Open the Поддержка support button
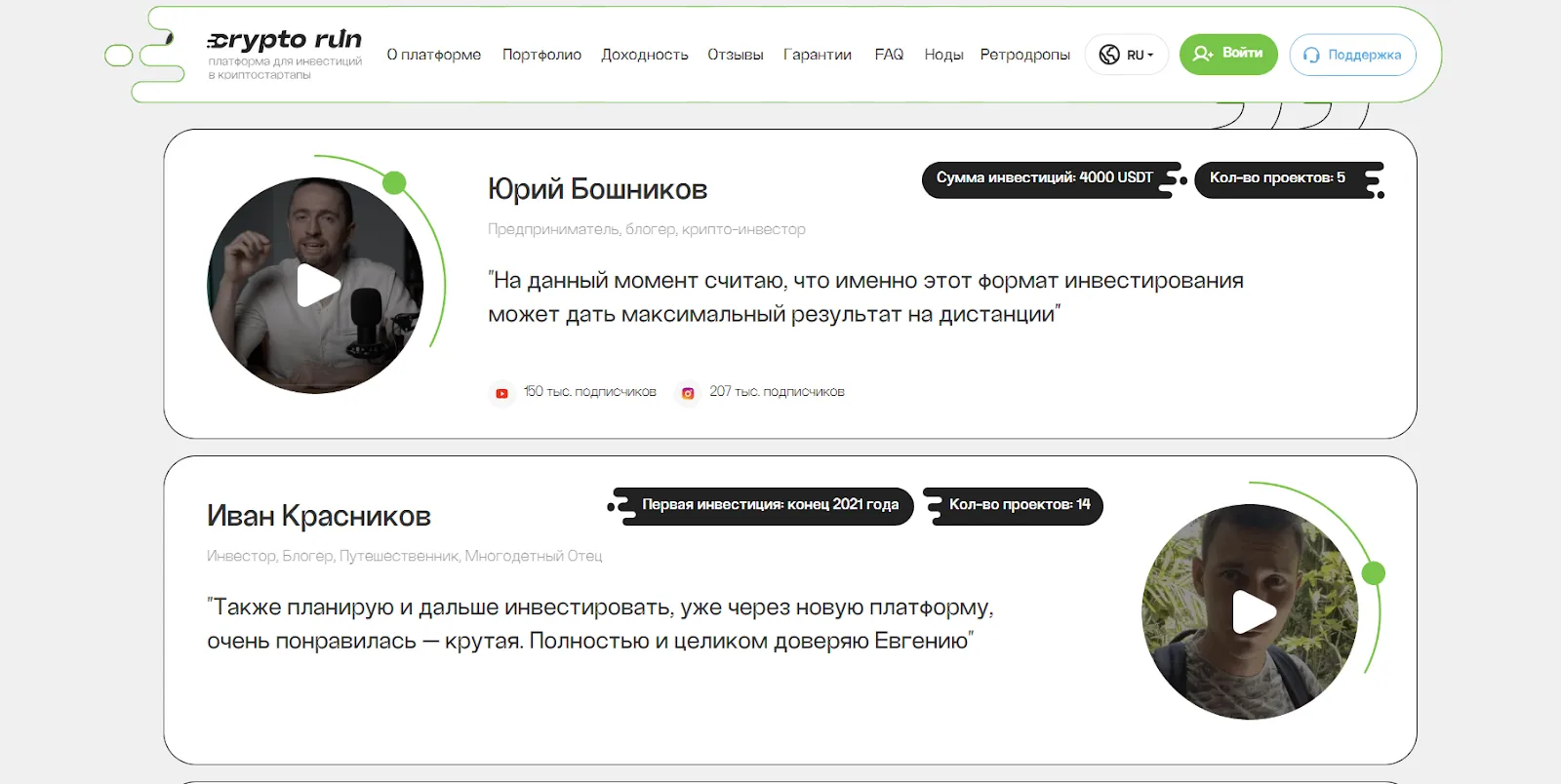 pos(1352,55)
